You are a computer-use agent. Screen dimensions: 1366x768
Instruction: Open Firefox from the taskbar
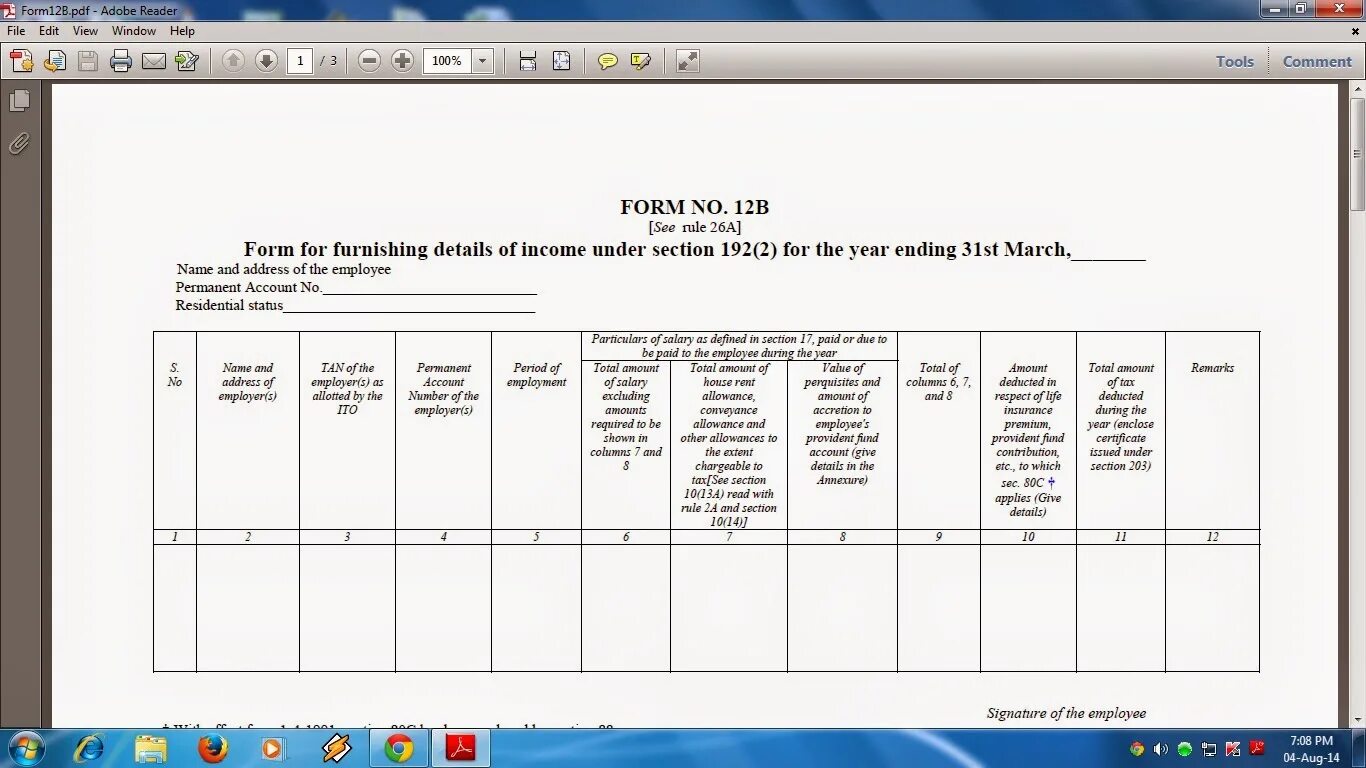click(213, 748)
